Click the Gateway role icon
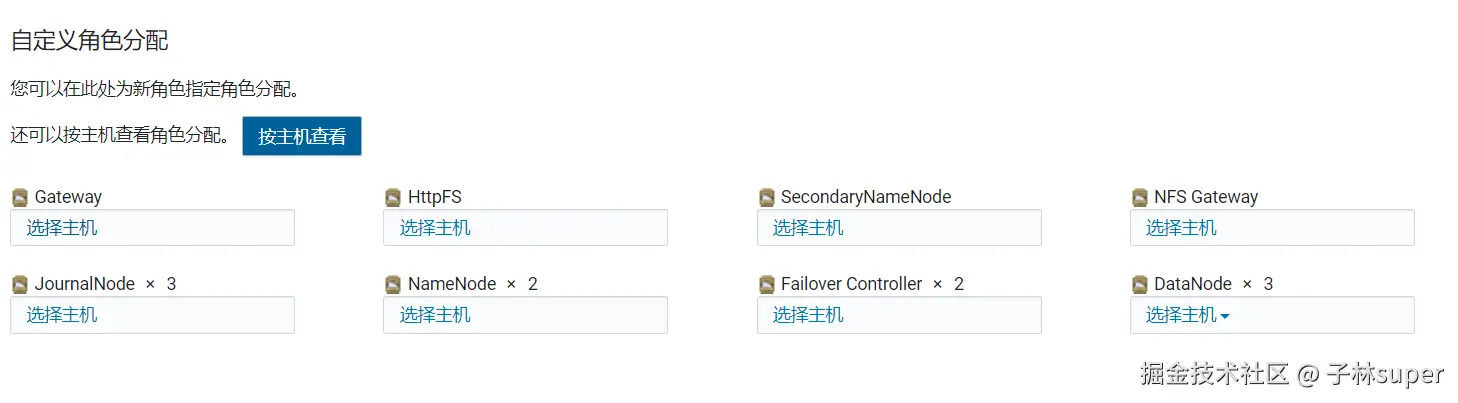 pyautogui.click(x=20, y=198)
